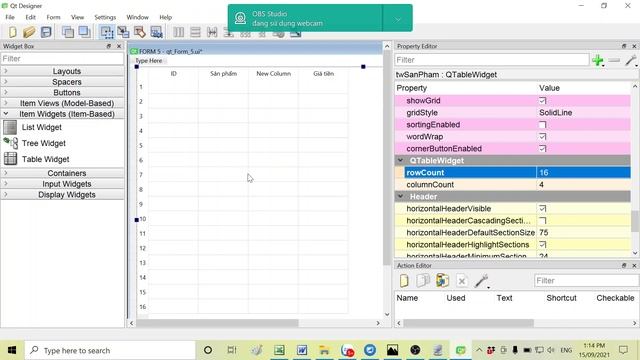Open the View menu
Screen dimensions: 640x360
pos(77,17)
